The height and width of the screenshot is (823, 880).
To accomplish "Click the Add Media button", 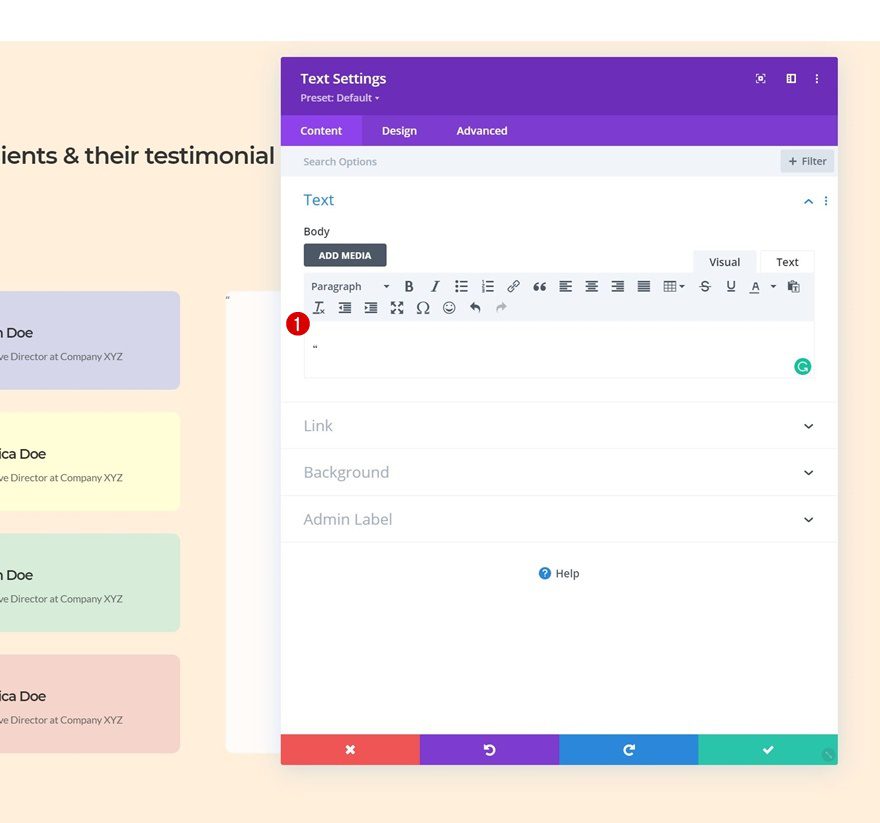I will [345, 255].
